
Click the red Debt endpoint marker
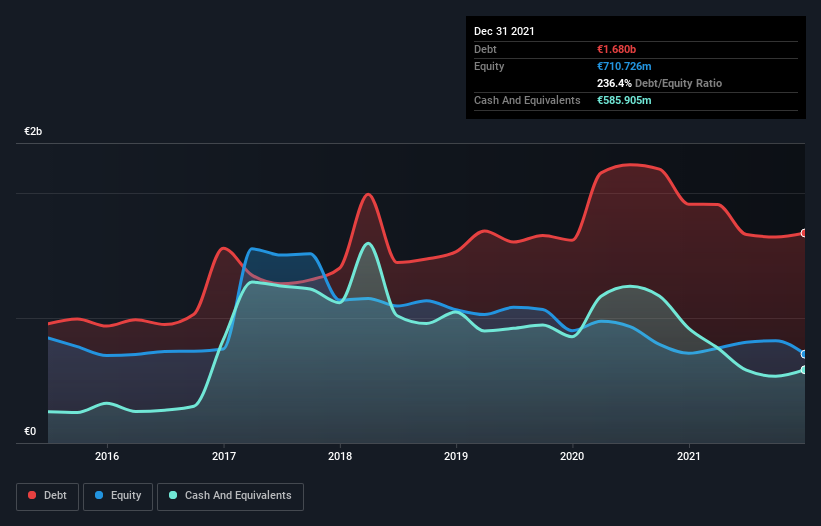click(x=804, y=233)
